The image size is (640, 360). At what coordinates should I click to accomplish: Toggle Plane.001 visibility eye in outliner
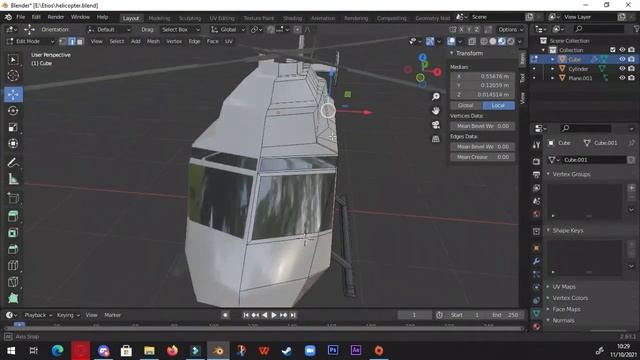[x=622, y=78]
